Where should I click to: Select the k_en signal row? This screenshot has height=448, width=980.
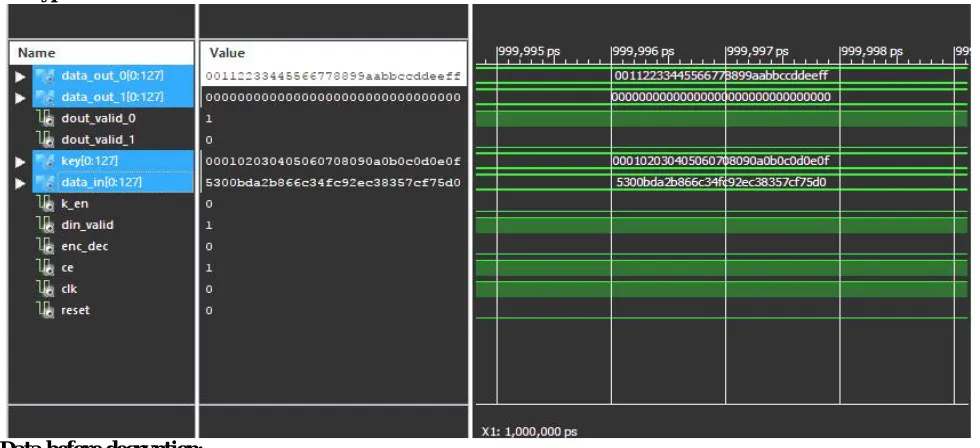101,204
